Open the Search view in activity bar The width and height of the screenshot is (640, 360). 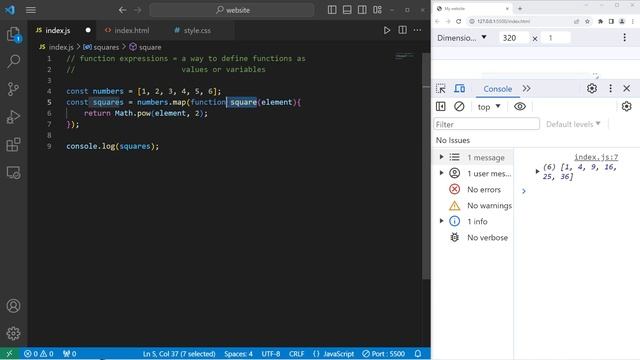13,62
